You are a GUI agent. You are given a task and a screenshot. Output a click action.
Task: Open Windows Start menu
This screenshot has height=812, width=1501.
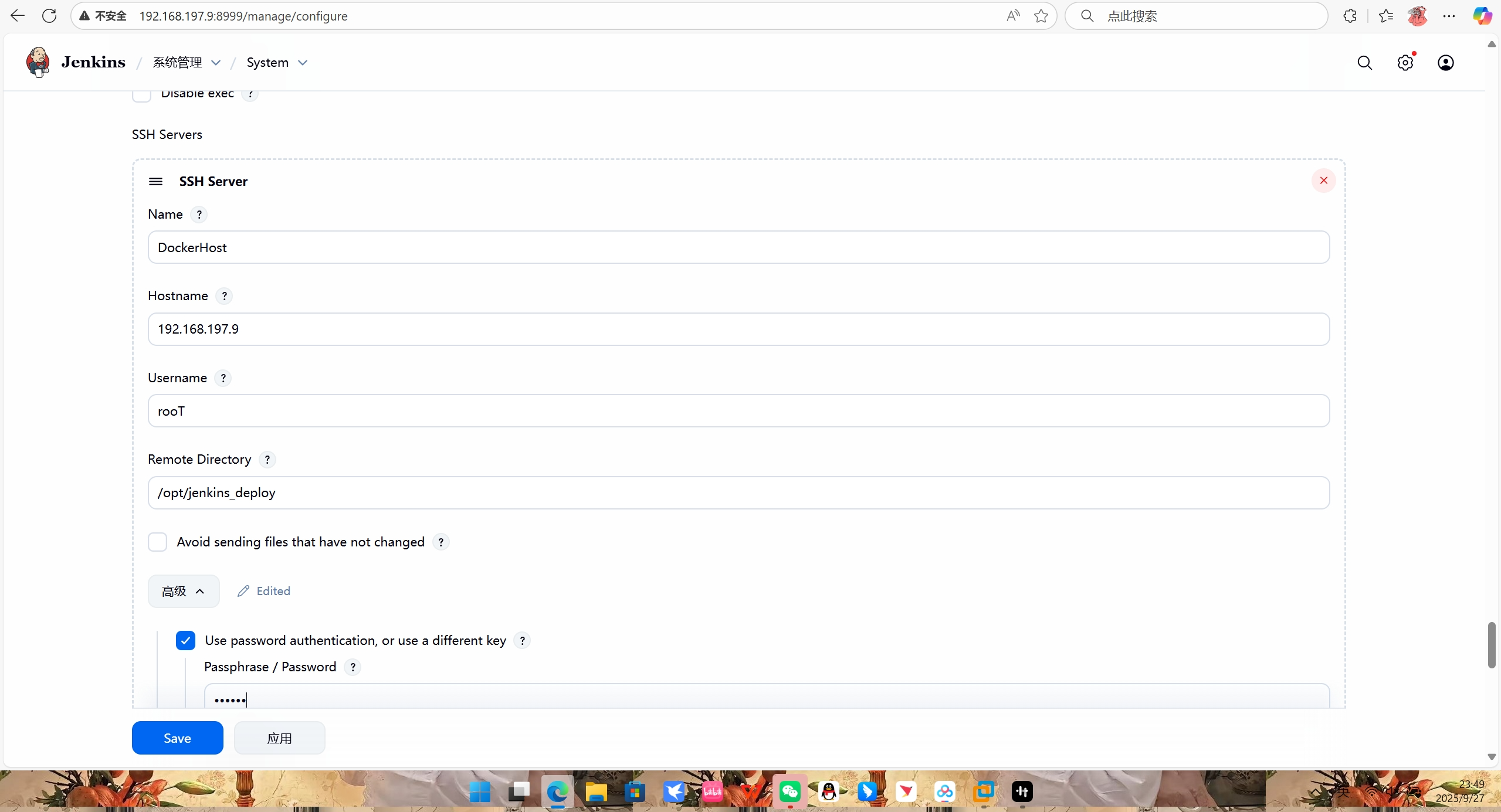[480, 792]
